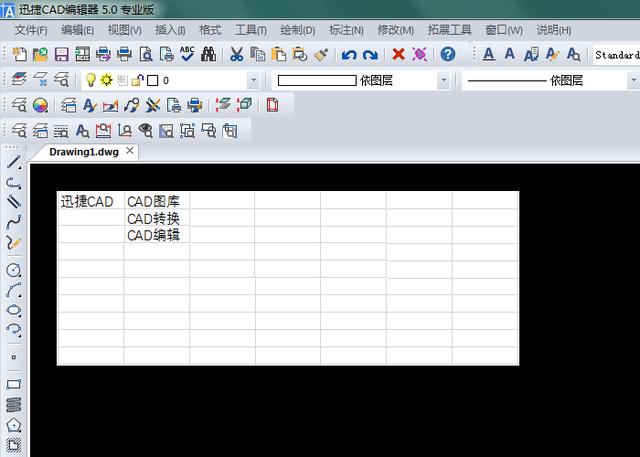Click the table cell containing 迅捷CAD
This screenshot has height=457, width=640.
pyautogui.click(x=89, y=201)
